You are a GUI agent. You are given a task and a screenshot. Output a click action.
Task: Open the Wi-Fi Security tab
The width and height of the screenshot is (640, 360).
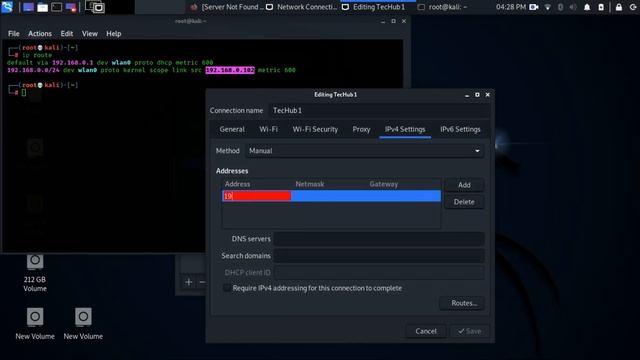pyautogui.click(x=315, y=129)
